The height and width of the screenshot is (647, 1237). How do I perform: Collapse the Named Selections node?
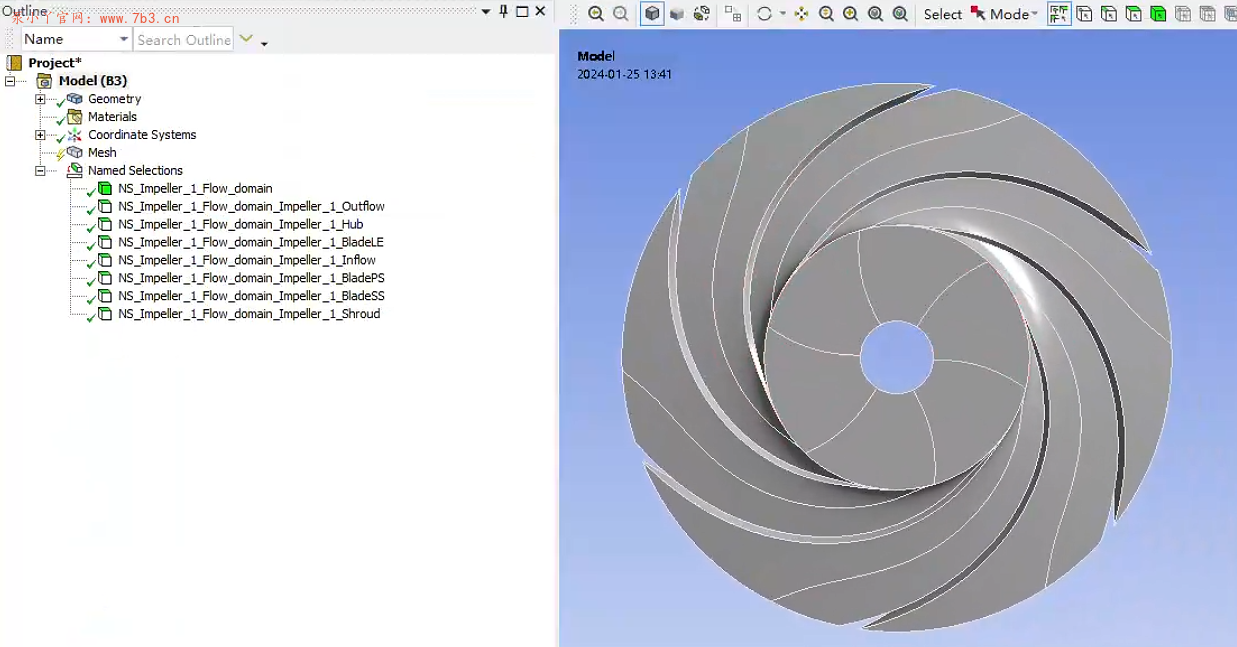click(40, 171)
